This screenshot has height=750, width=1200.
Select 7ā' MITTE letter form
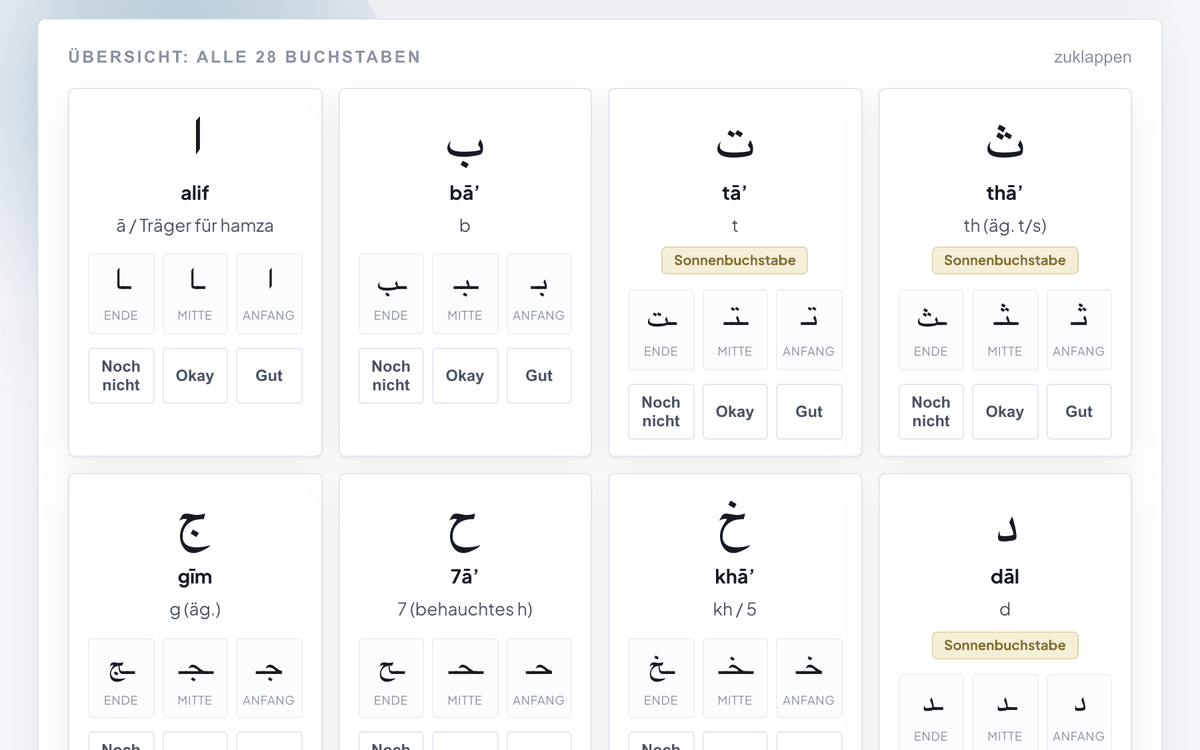pyautogui.click(x=465, y=678)
